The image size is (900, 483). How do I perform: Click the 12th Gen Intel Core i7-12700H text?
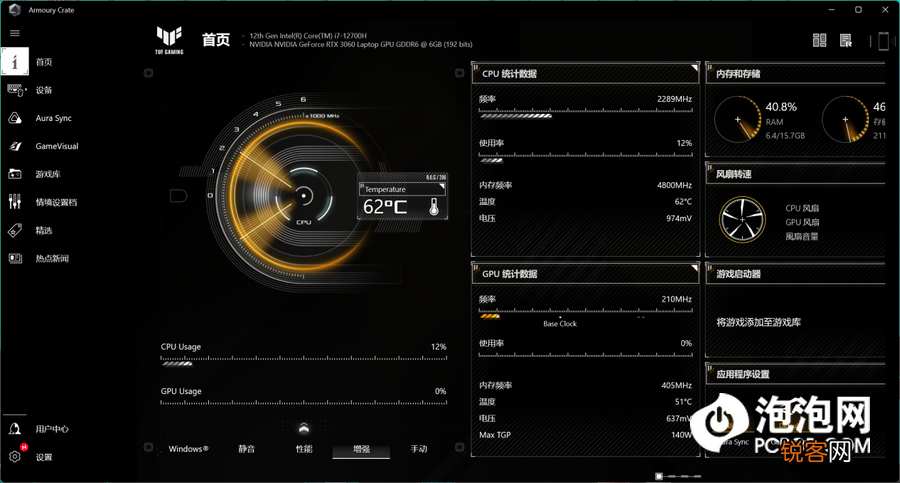pos(308,36)
